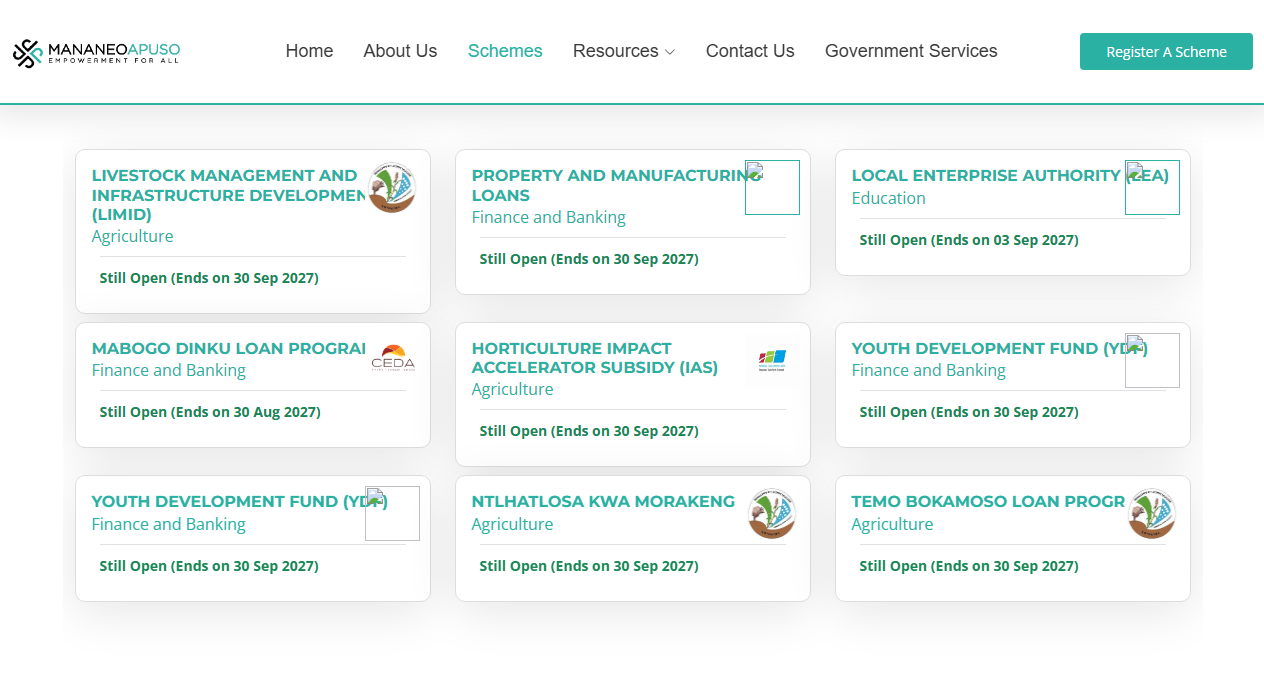Open the Mabogo Dinku Loan Program link

(x=228, y=349)
